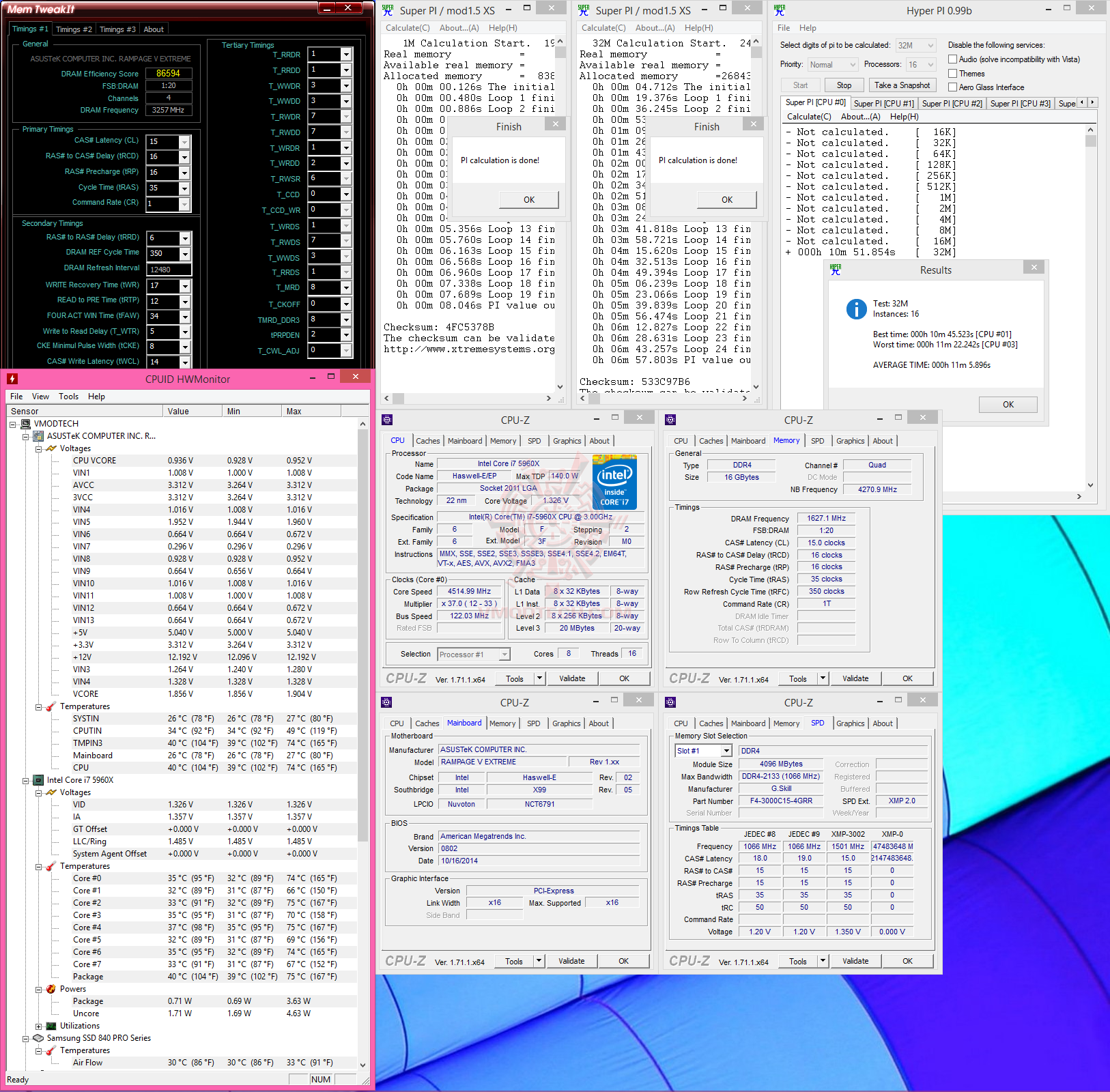Click OK in 32M Finish dialog
The height and width of the screenshot is (1092, 1110).
click(x=727, y=200)
